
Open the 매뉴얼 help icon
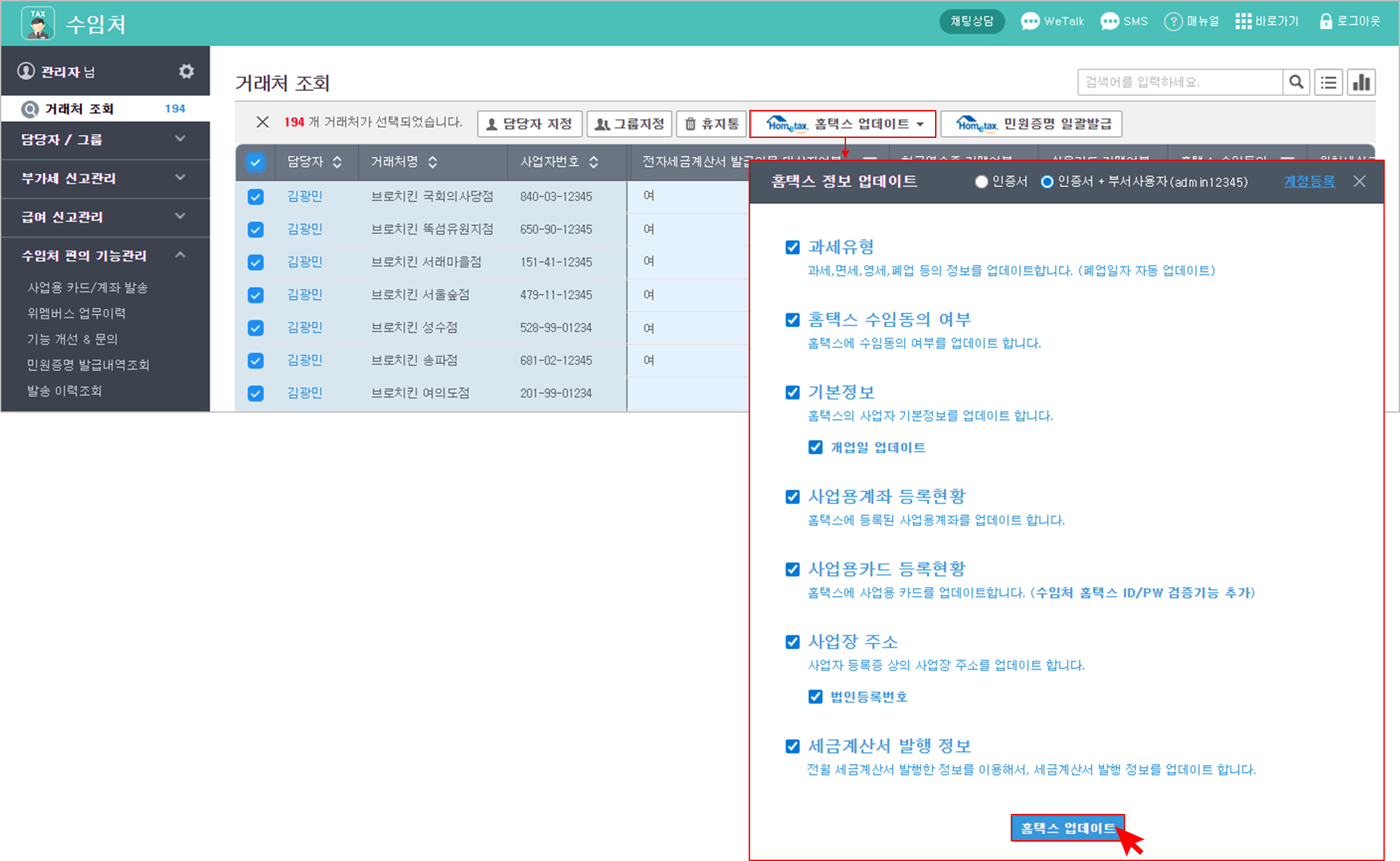1173,22
